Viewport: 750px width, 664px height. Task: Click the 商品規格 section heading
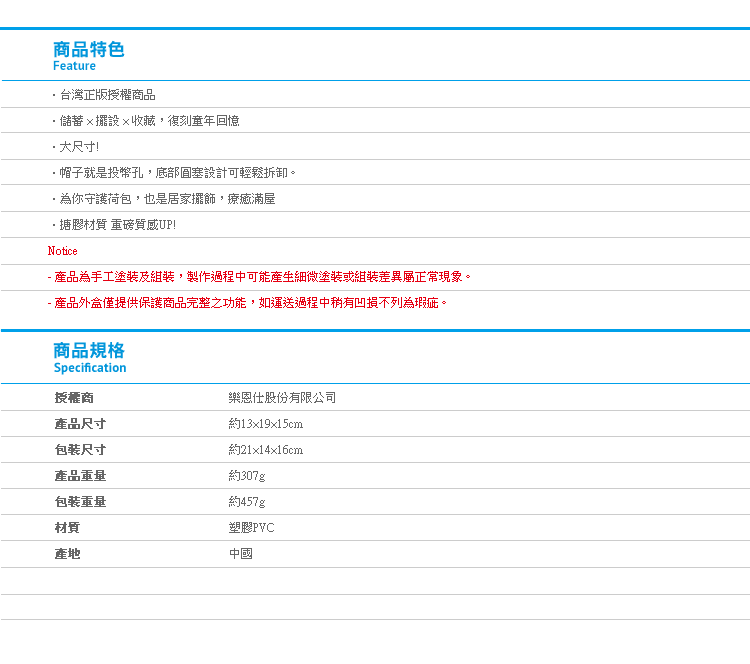pyautogui.click(x=88, y=351)
